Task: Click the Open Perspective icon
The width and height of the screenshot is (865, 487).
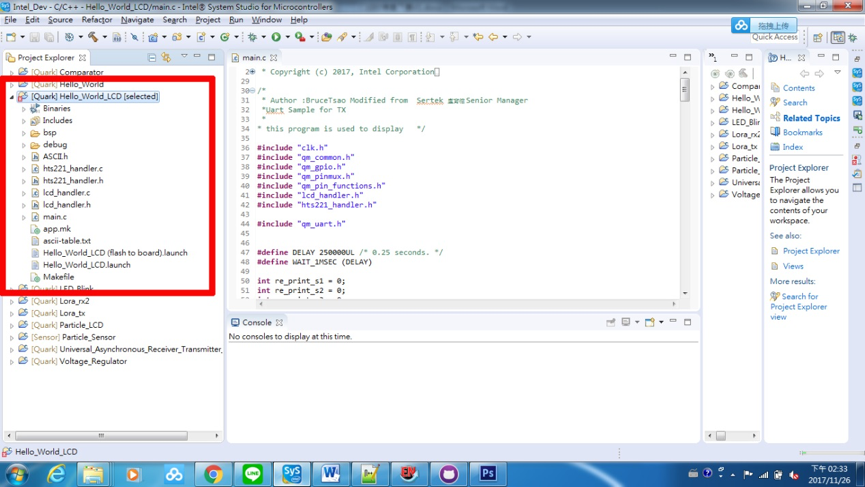Action: tap(818, 38)
